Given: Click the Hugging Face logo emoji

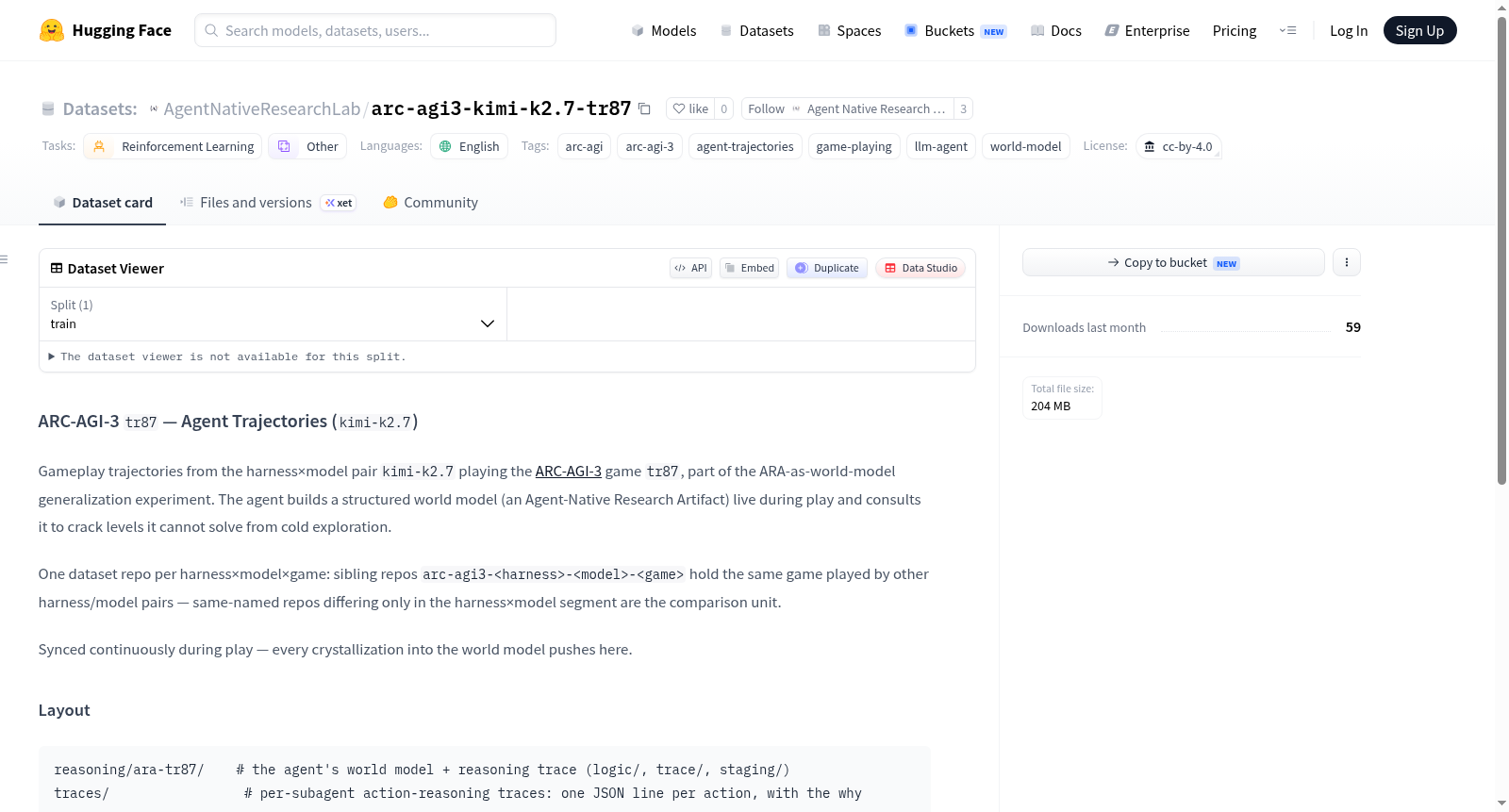Looking at the screenshot, I should [52, 30].
